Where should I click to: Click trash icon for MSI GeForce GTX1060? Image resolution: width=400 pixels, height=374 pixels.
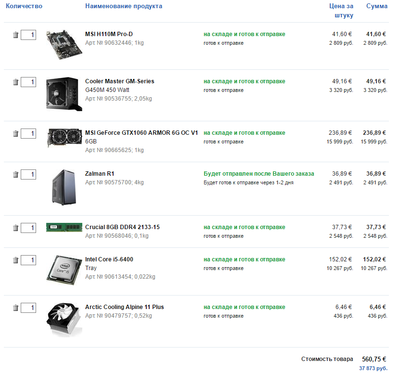click(x=15, y=134)
